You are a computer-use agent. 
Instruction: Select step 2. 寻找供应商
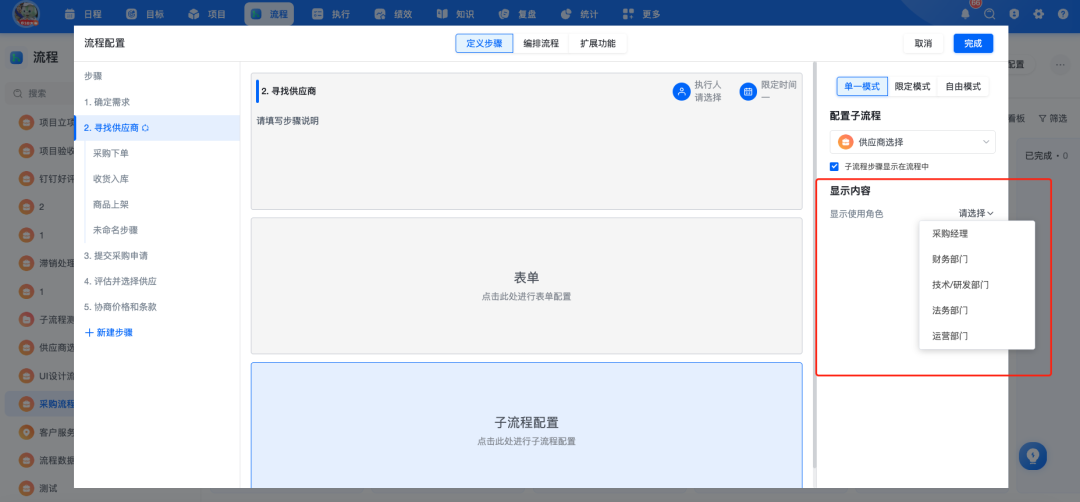point(157,128)
